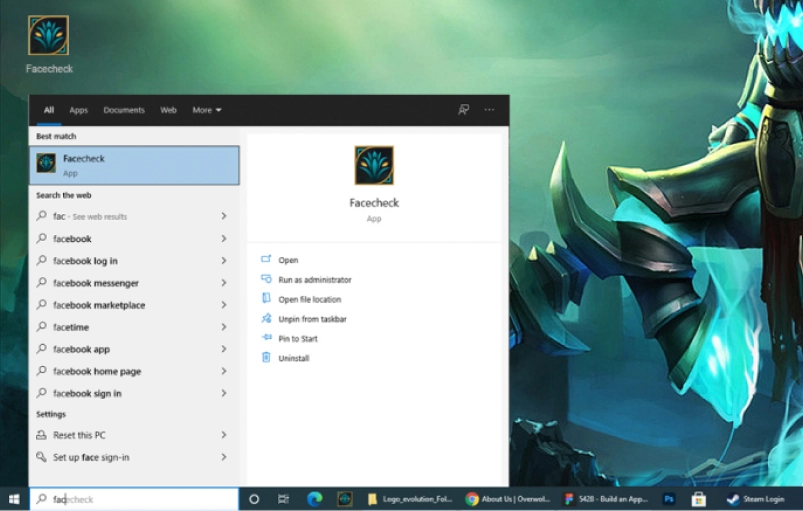803x511 pixels.
Task: Expand arrow next to 'facebook sign in'
Action: pos(224,393)
